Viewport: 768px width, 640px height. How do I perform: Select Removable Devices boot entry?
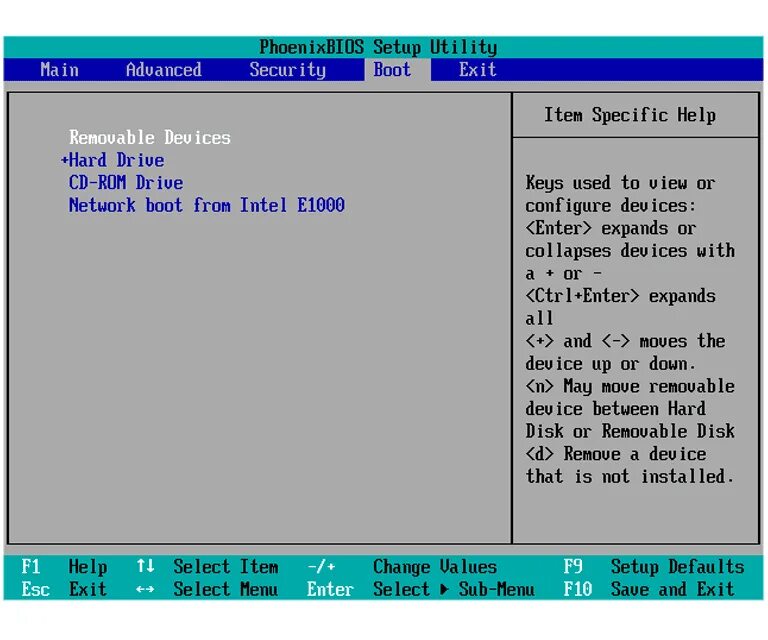coord(149,138)
